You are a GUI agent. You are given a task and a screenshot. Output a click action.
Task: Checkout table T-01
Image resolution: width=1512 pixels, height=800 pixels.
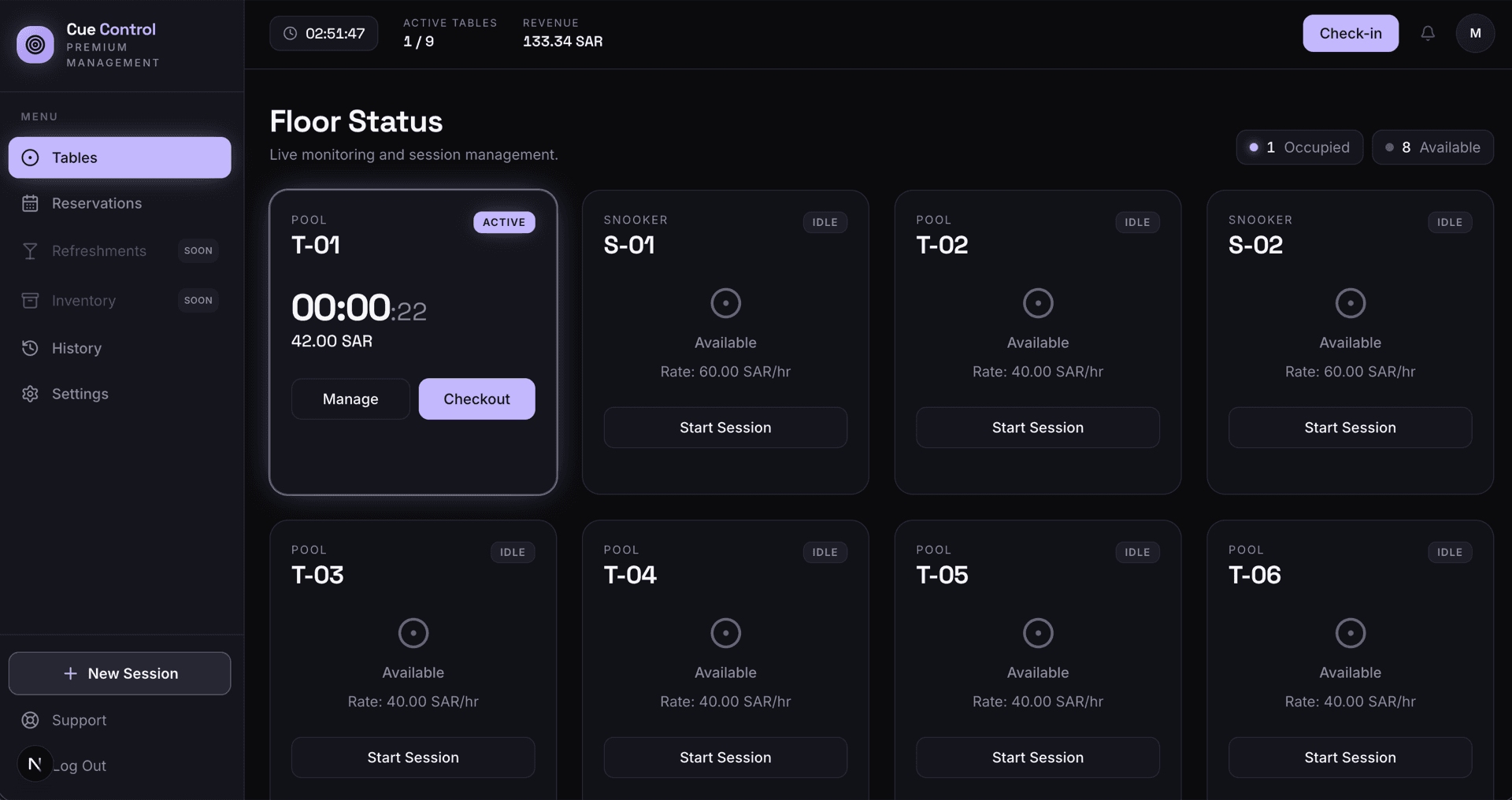[476, 399]
